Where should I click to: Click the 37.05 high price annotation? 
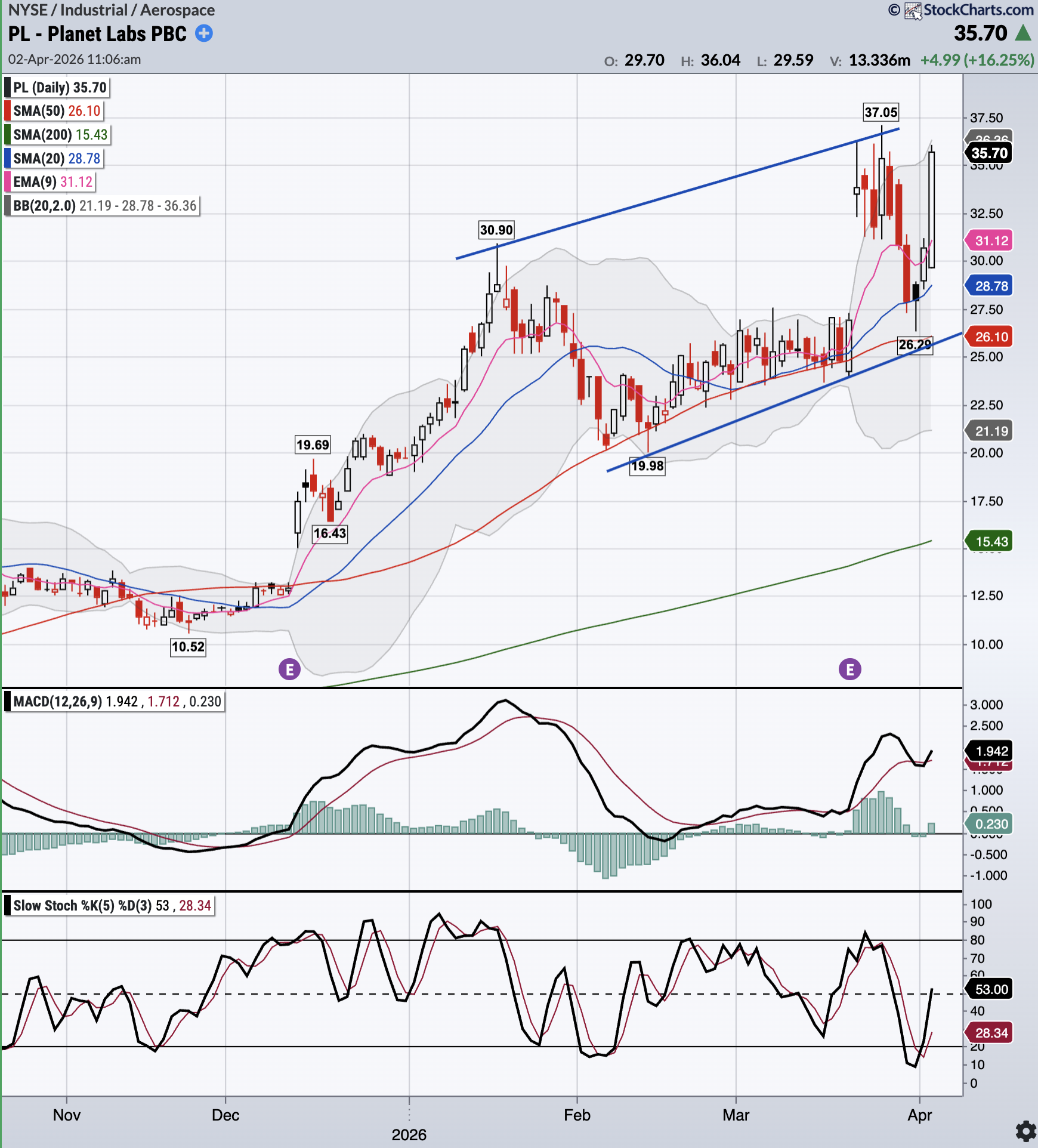pos(881,112)
